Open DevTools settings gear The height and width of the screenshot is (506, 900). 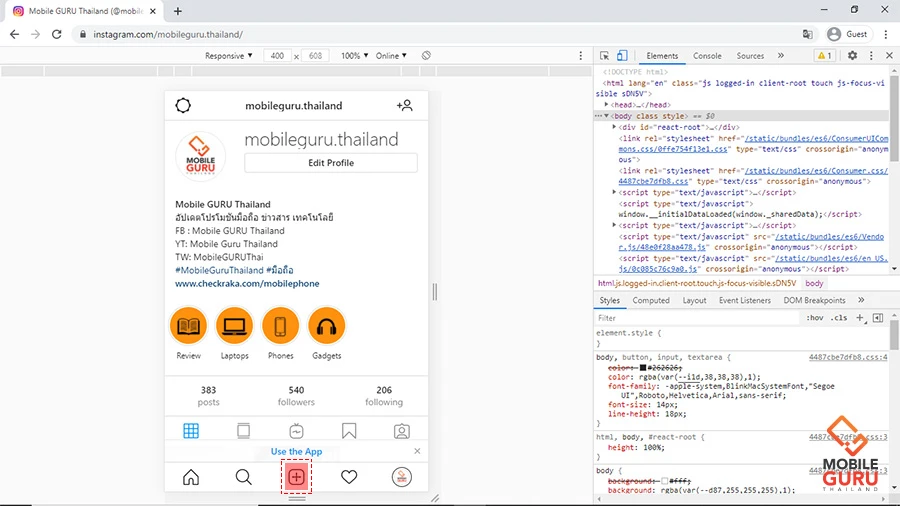point(853,56)
